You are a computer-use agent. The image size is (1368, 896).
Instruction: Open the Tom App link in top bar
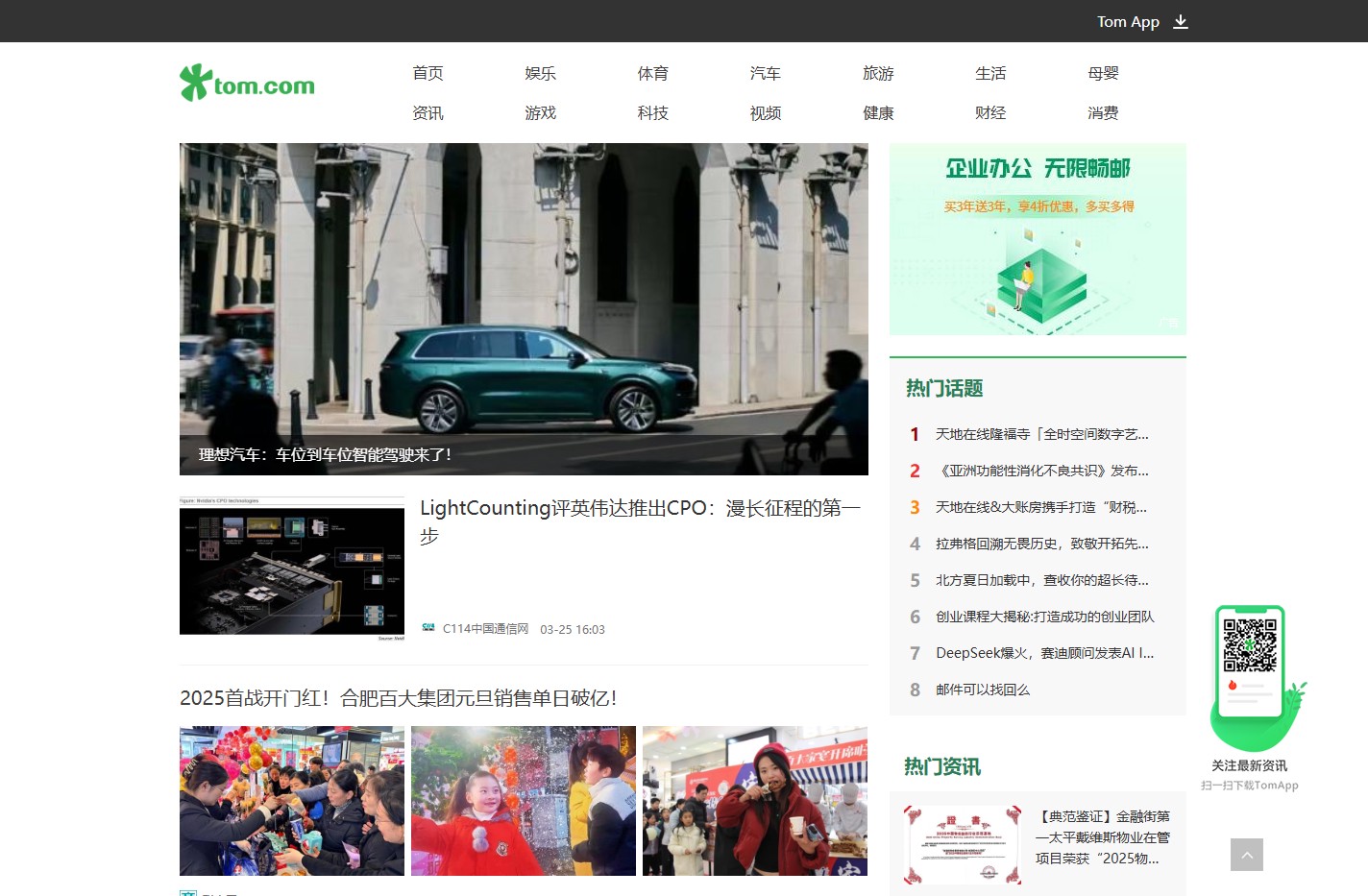(x=1128, y=22)
